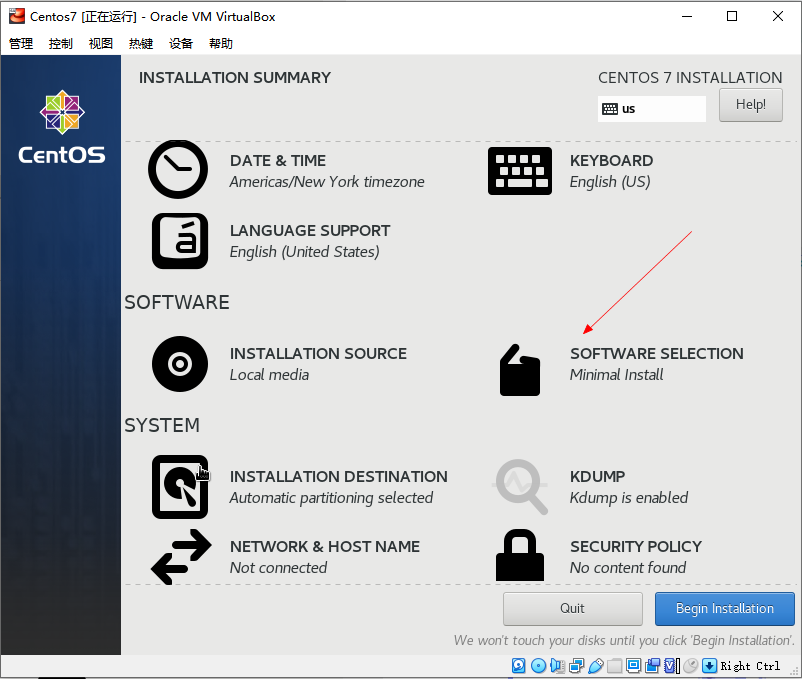Click 'Minimal Install' status text
This screenshot has height=679, width=802.
click(x=616, y=375)
